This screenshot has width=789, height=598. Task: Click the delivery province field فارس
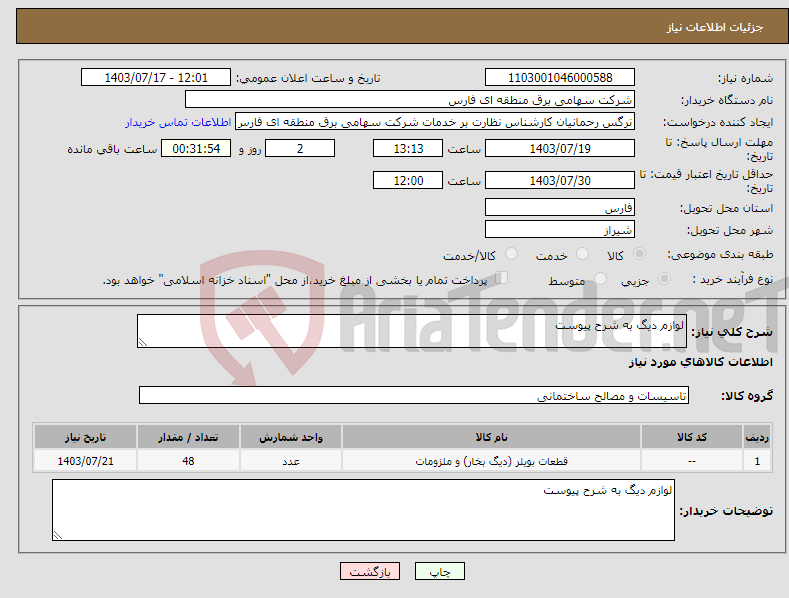pos(560,207)
